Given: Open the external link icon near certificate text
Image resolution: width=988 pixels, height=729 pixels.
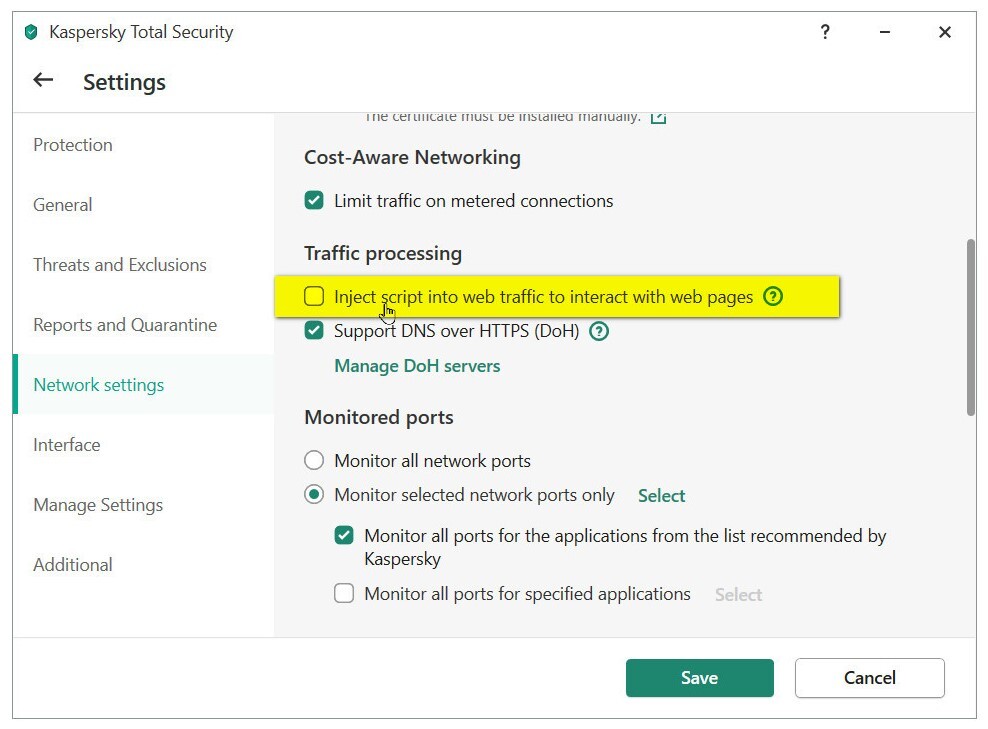Looking at the screenshot, I should click(x=658, y=117).
